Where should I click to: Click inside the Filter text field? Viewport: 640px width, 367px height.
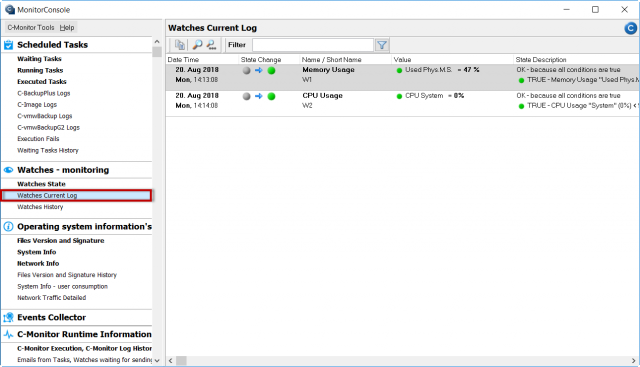pos(313,45)
